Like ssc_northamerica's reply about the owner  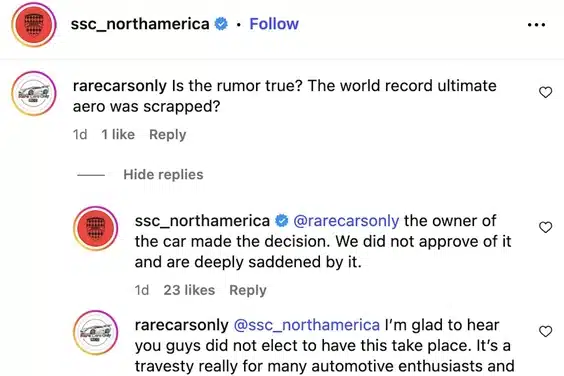[546, 227]
